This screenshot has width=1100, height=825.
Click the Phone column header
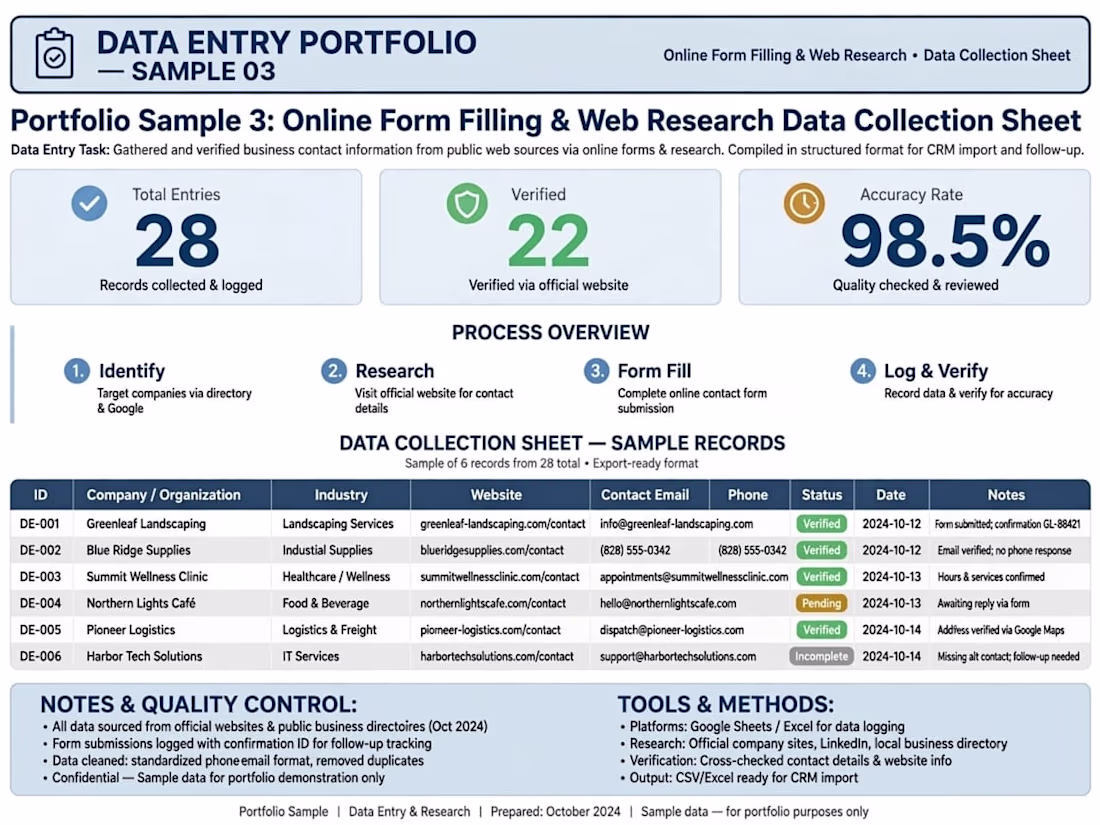coord(748,495)
